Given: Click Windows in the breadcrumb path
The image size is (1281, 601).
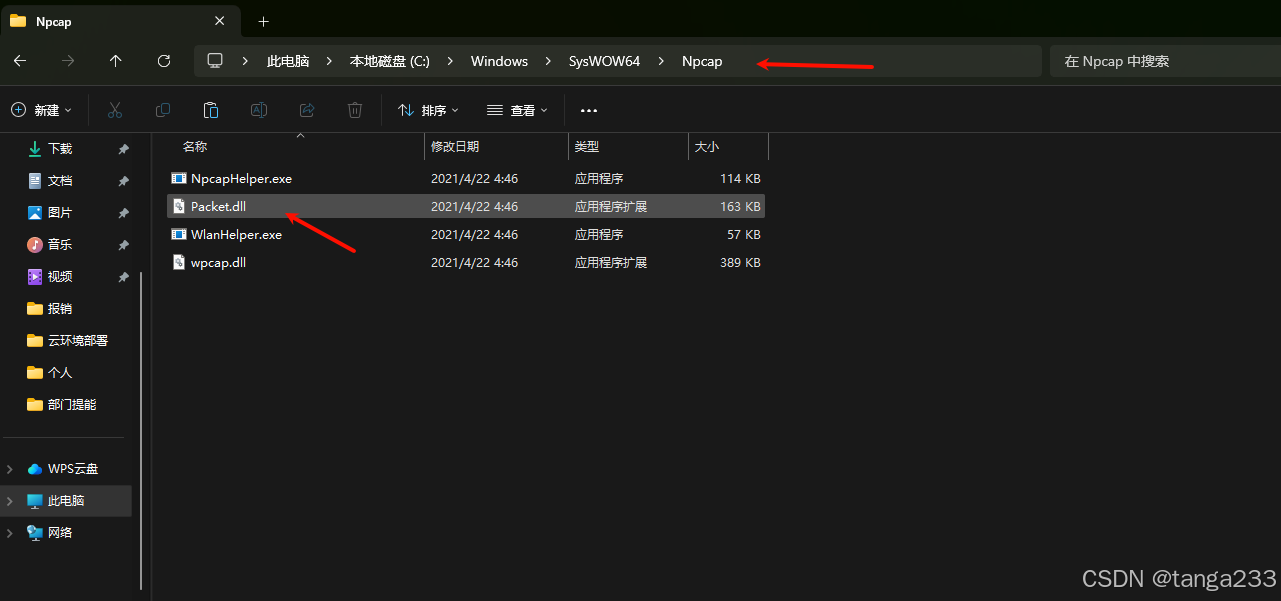Looking at the screenshot, I should [499, 61].
